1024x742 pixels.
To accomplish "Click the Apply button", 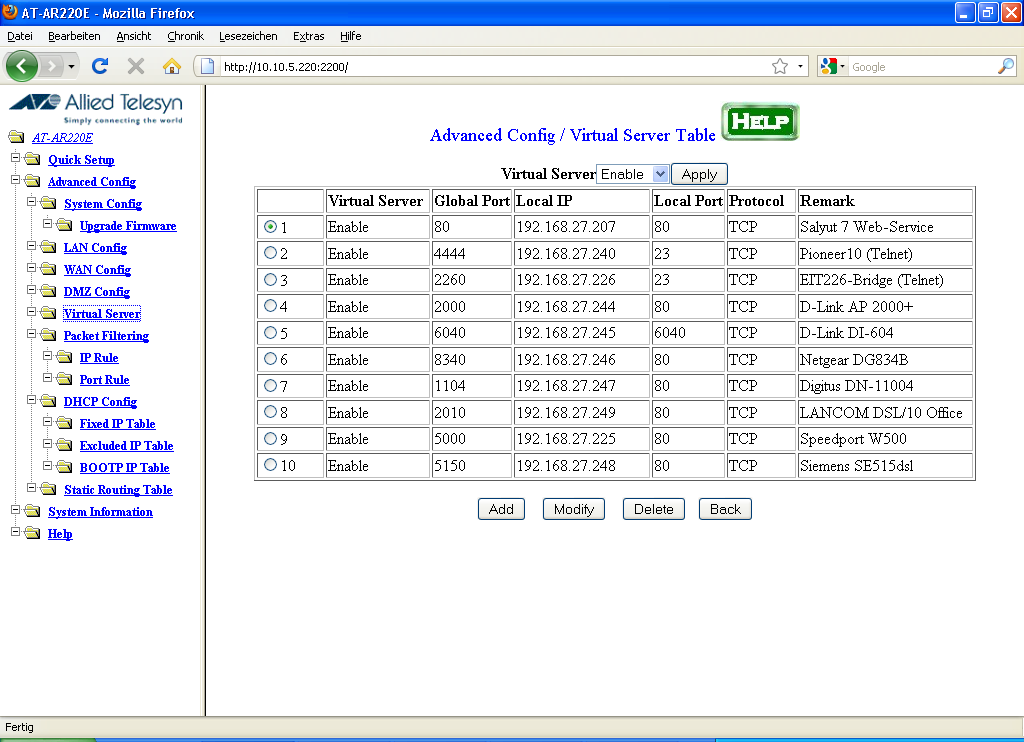I will pos(699,174).
